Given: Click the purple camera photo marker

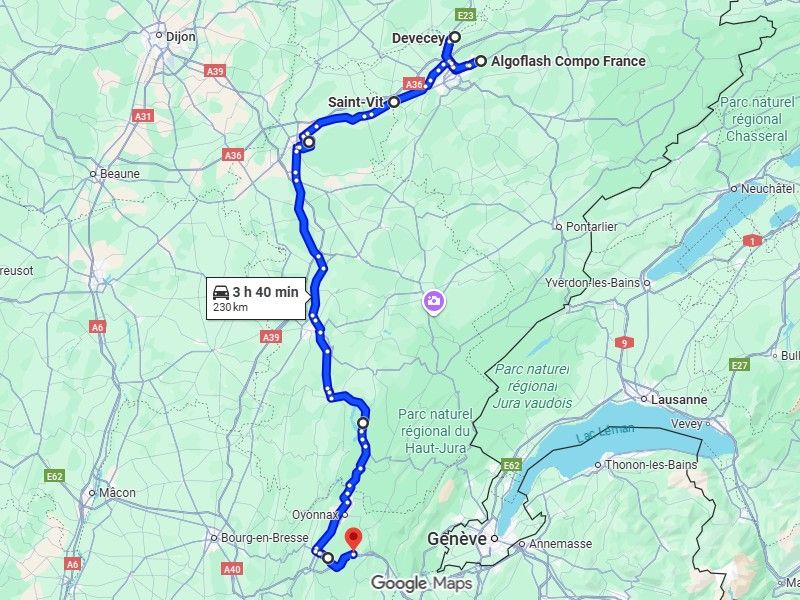Looking at the screenshot, I should point(434,302).
